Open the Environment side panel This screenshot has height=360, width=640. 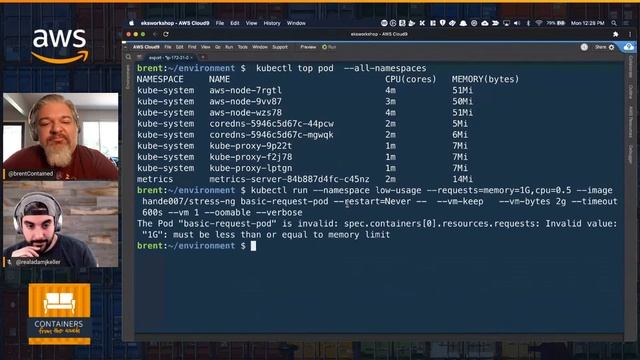128,76
